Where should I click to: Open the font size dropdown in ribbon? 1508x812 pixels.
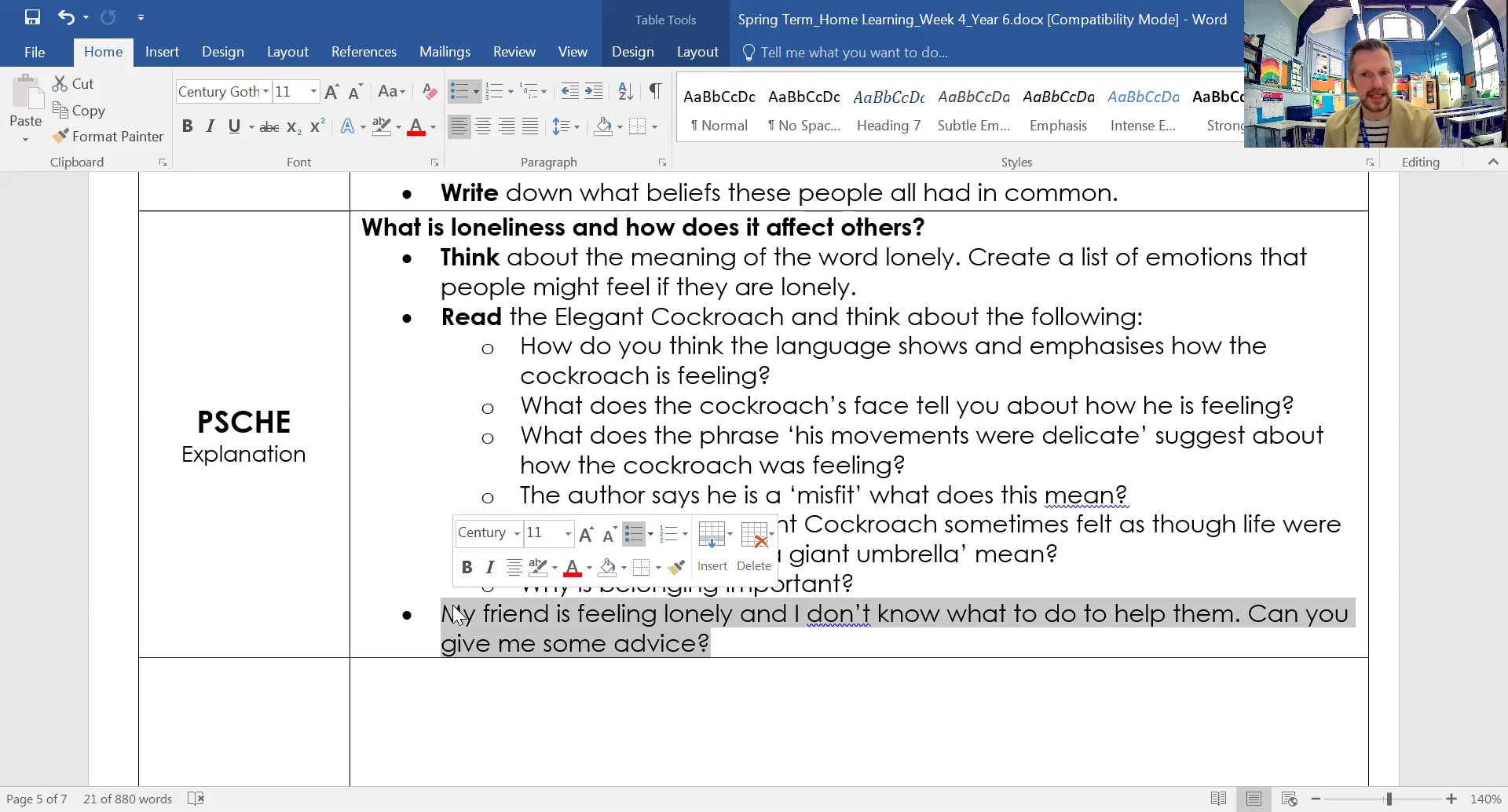[x=313, y=92]
